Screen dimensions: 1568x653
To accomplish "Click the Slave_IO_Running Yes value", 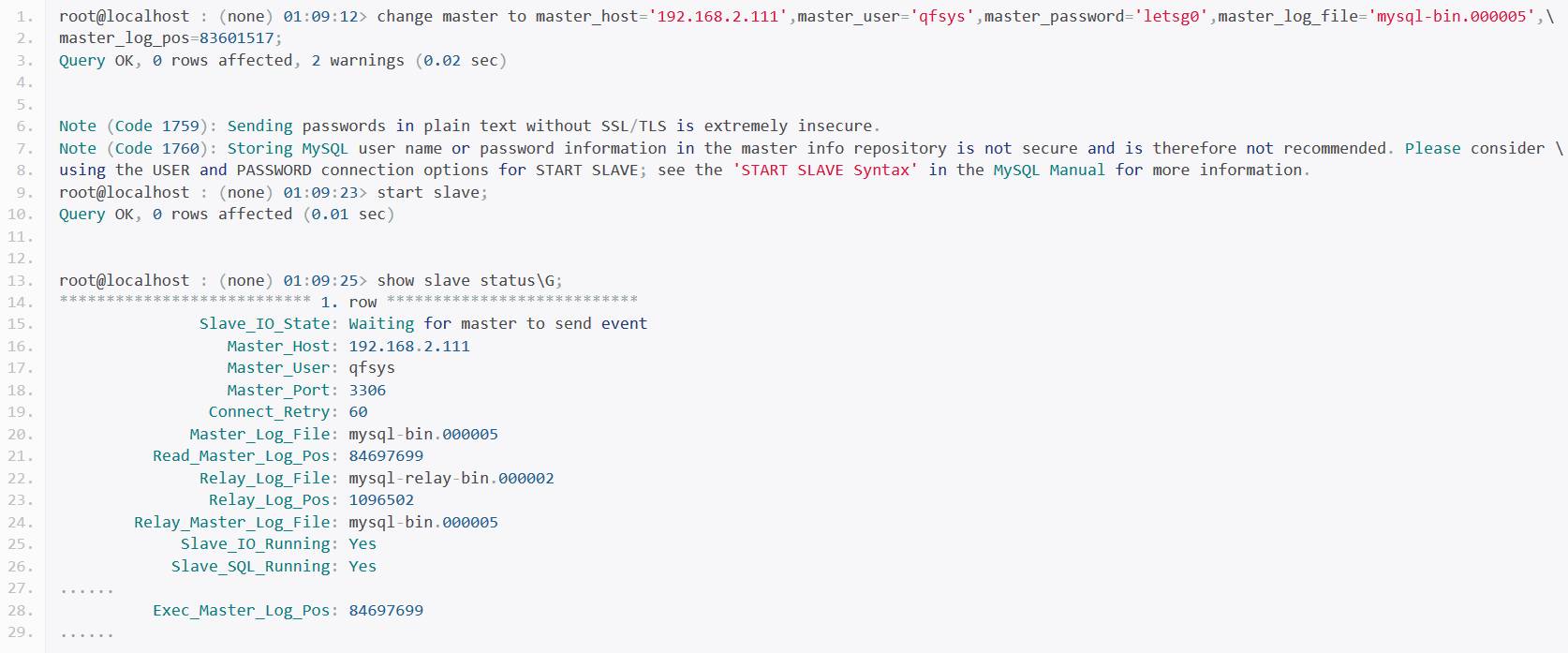I will (x=362, y=543).
